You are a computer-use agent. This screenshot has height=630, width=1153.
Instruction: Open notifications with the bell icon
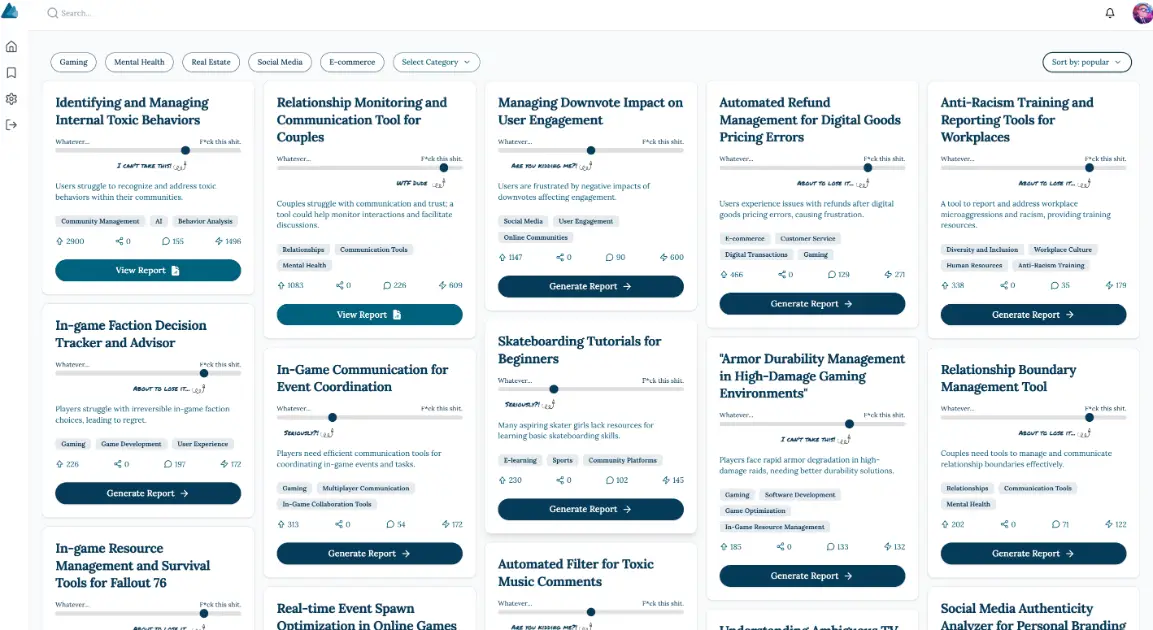point(1110,13)
